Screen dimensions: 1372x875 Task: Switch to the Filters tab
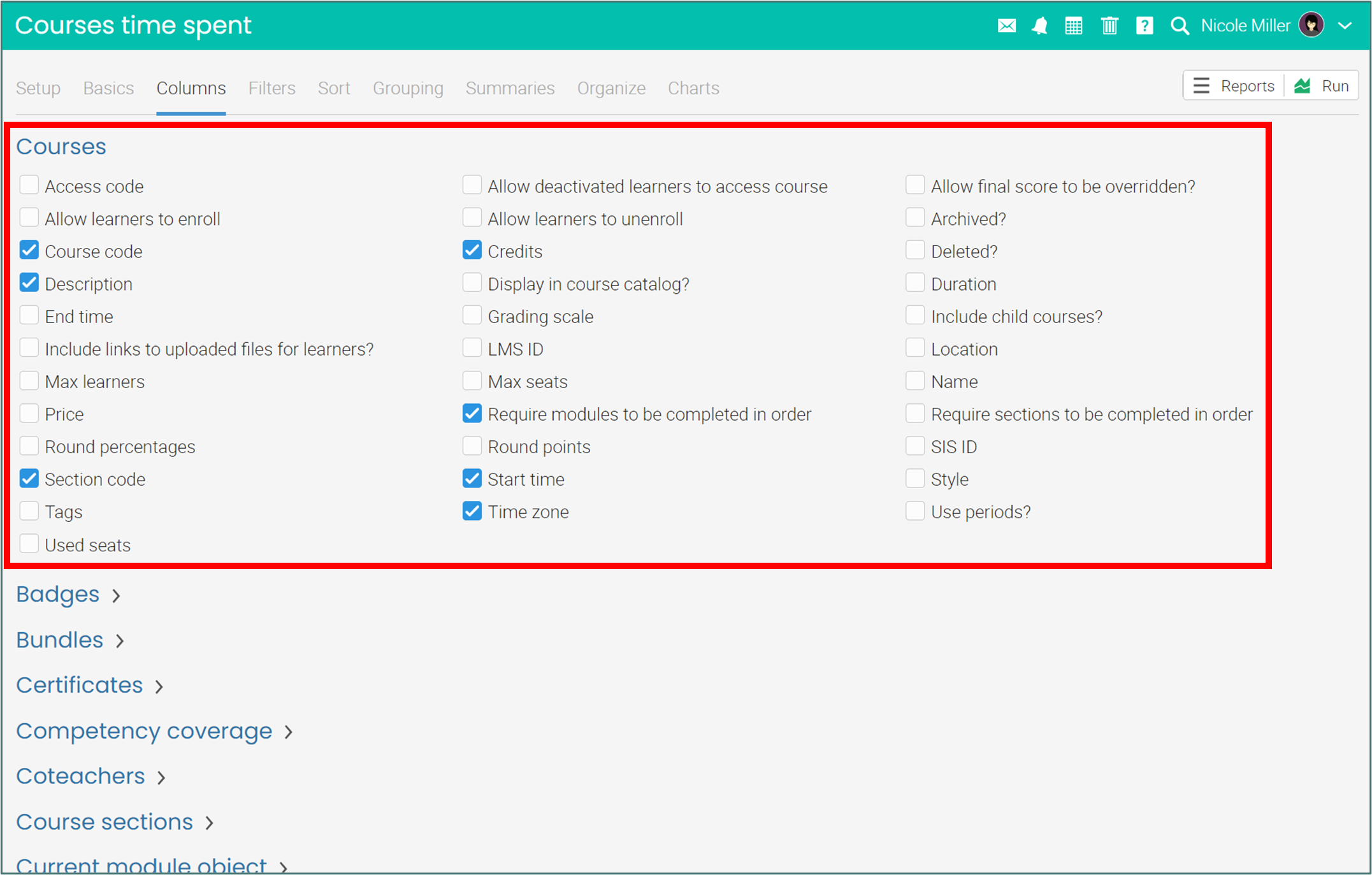[271, 88]
